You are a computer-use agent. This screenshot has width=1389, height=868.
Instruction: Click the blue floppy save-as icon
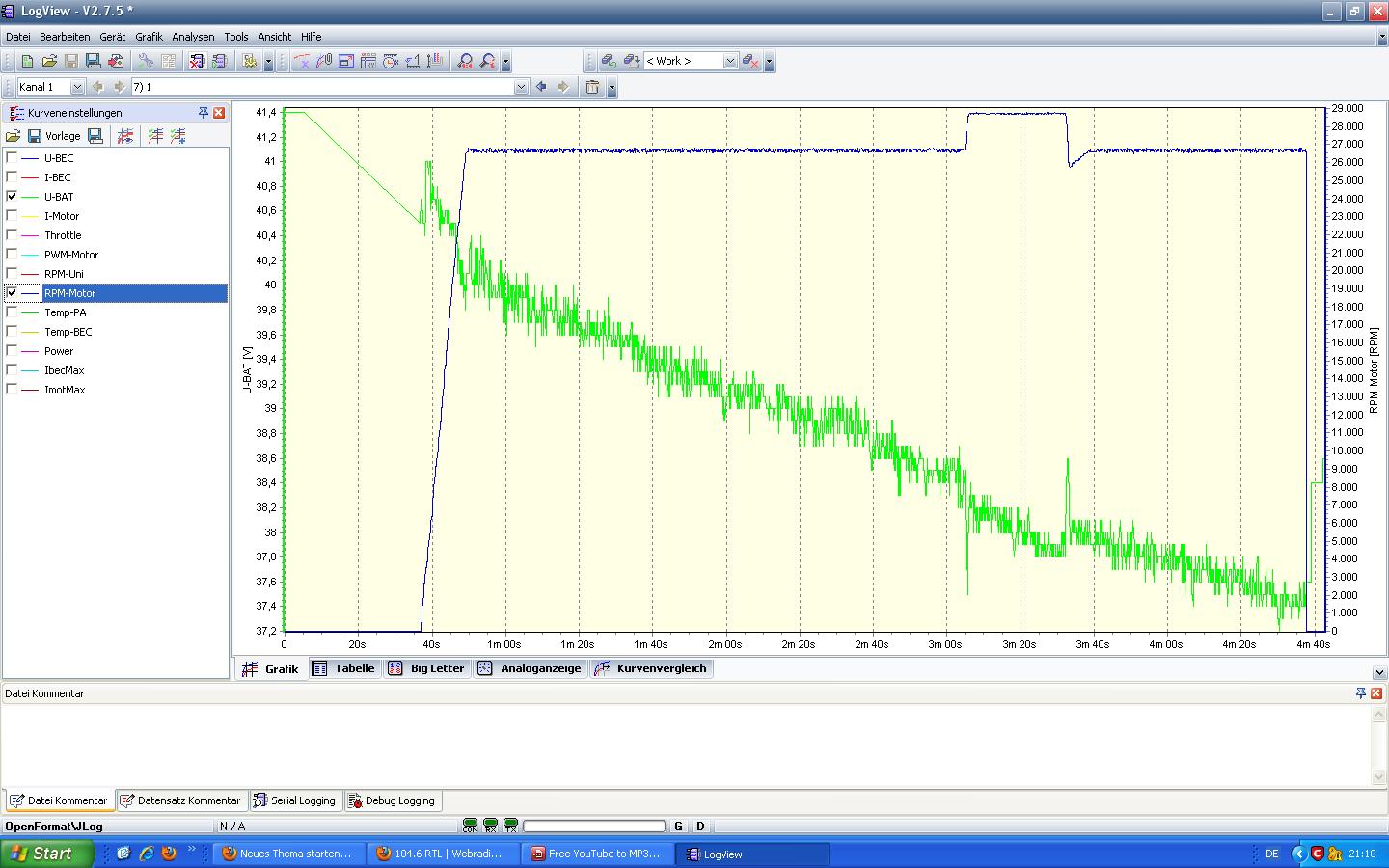[x=94, y=61]
